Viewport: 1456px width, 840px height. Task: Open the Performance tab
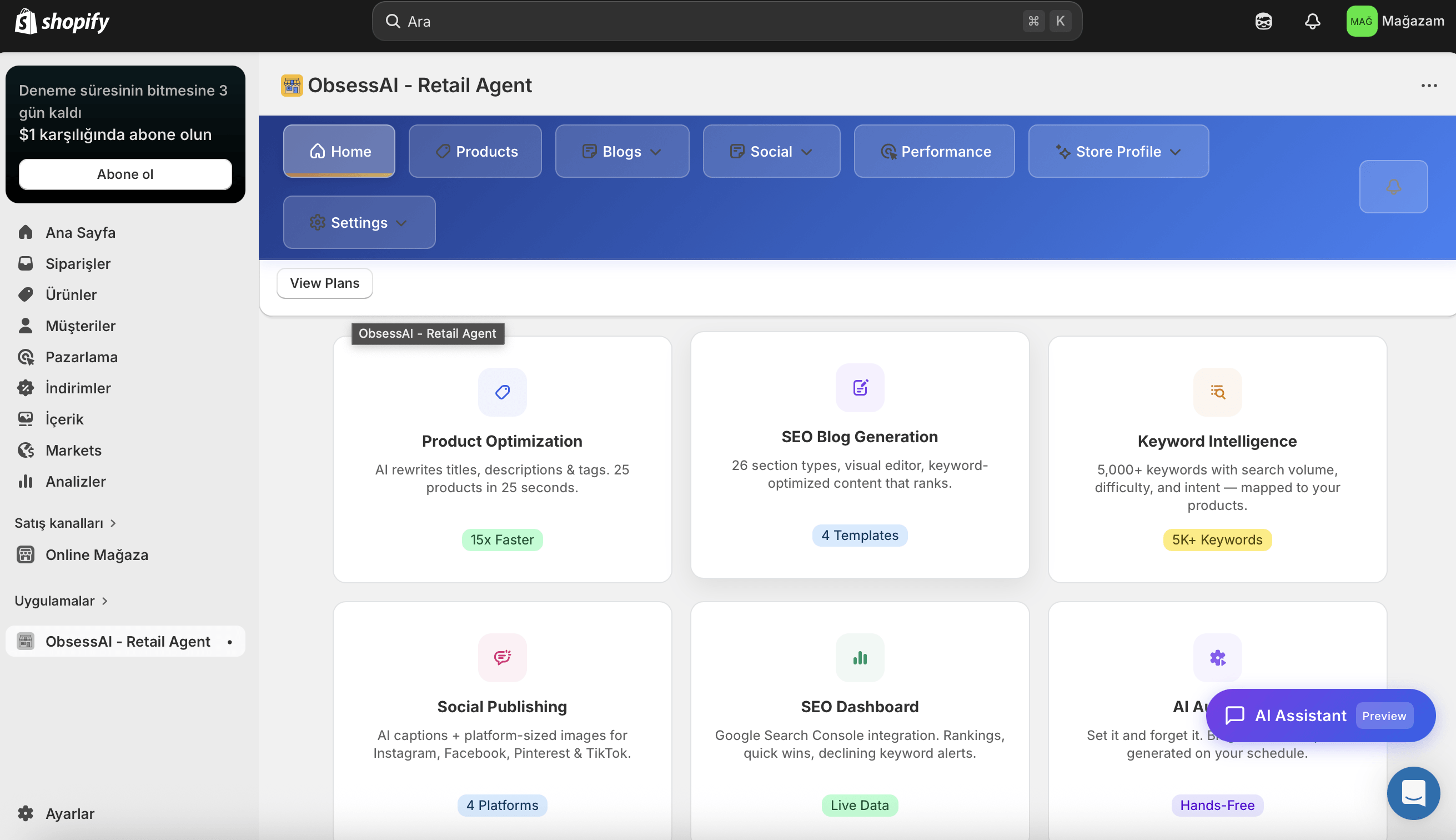click(933, 151)
